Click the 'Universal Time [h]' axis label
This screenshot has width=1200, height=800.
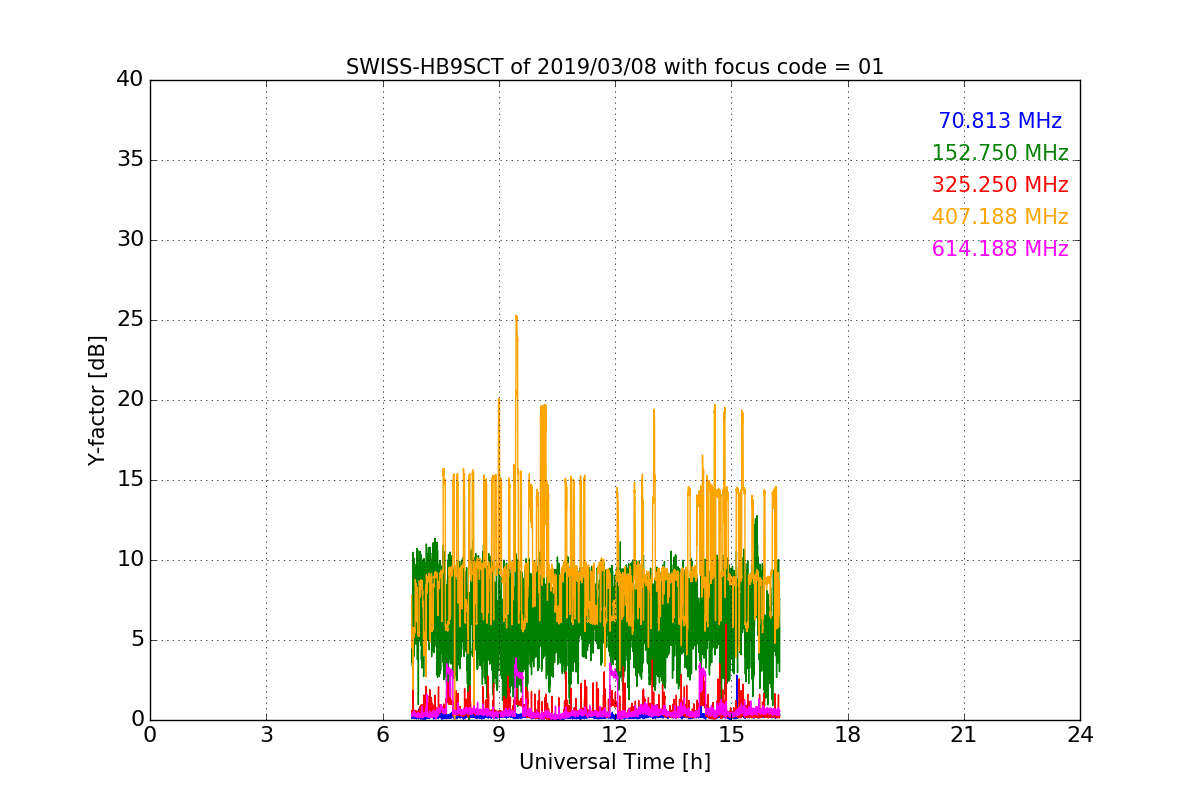pos(615,762)
